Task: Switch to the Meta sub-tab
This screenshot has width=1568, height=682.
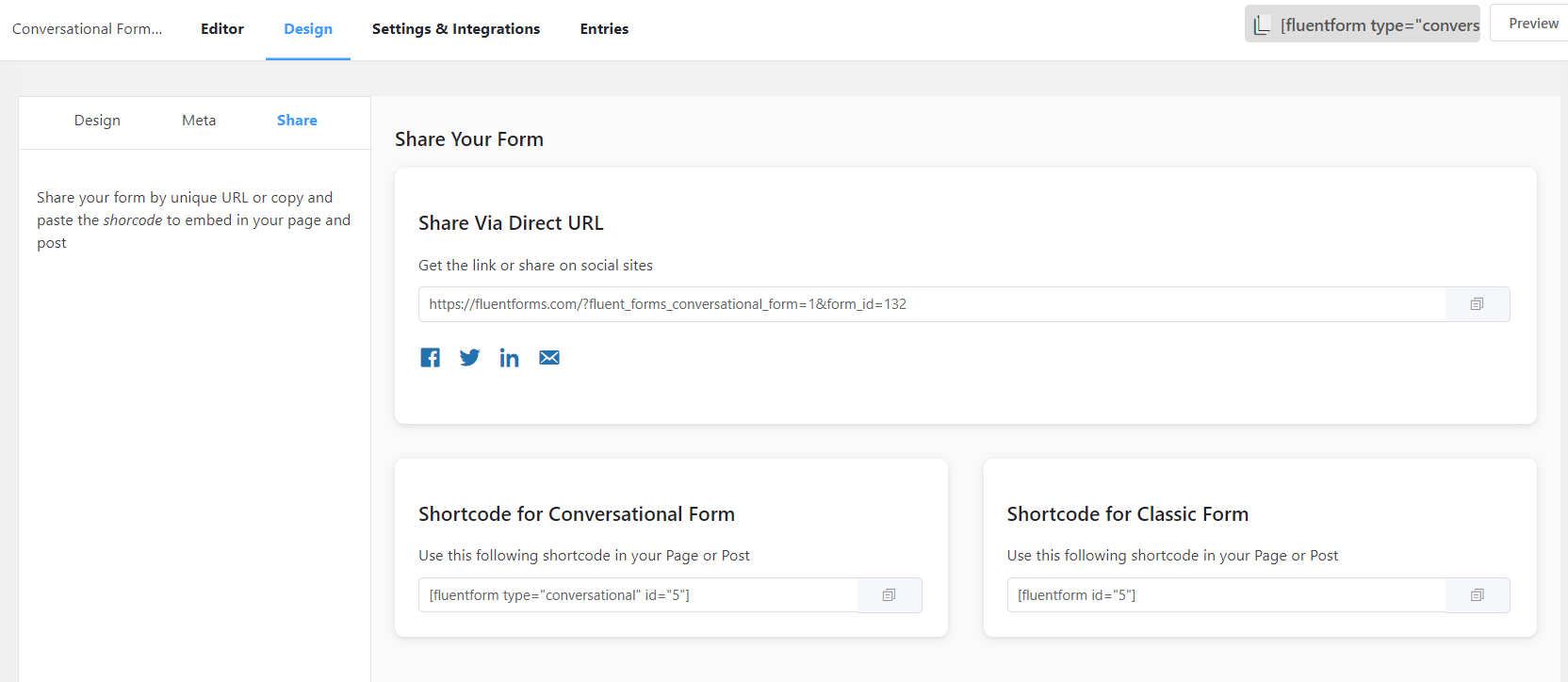Action: 199,121
